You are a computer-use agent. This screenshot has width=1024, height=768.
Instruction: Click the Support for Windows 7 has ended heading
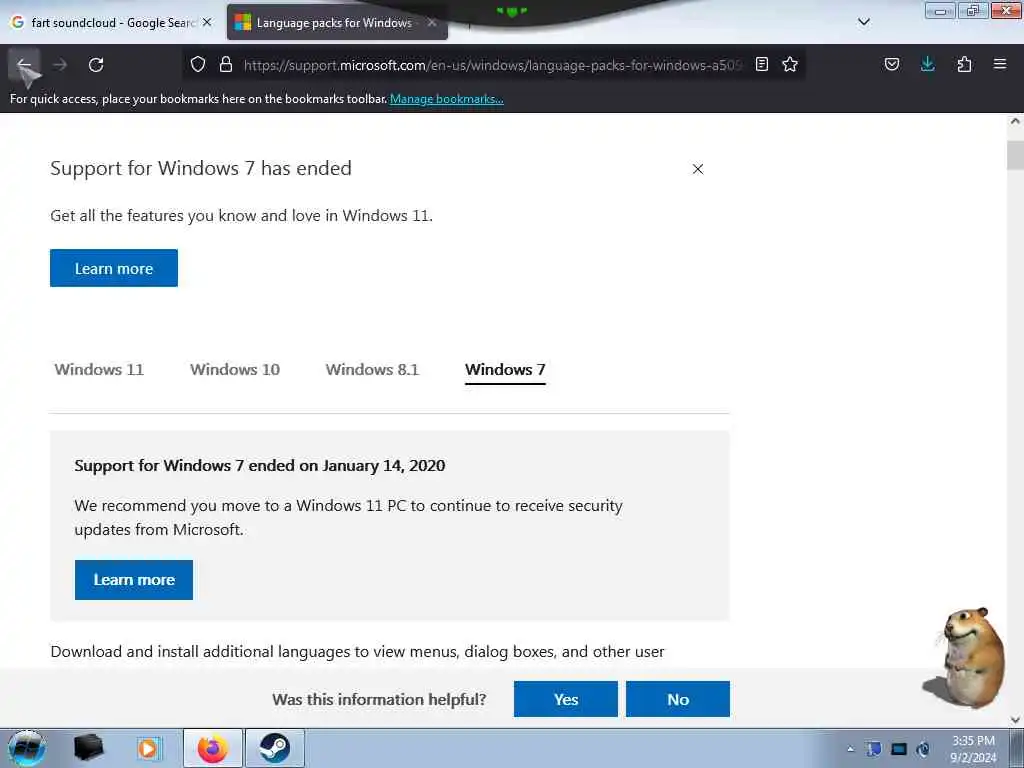click(200, 168)
